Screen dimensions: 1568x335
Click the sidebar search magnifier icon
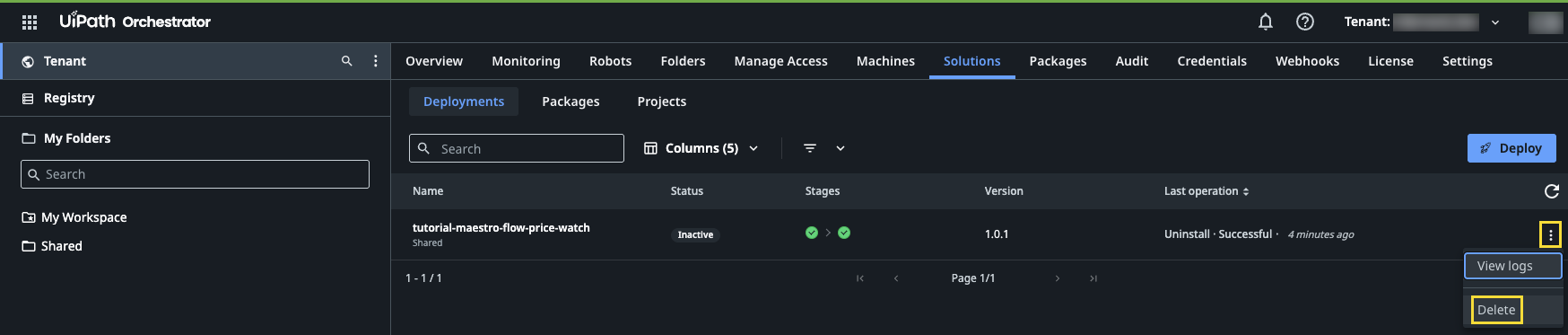tap(347, 61)
